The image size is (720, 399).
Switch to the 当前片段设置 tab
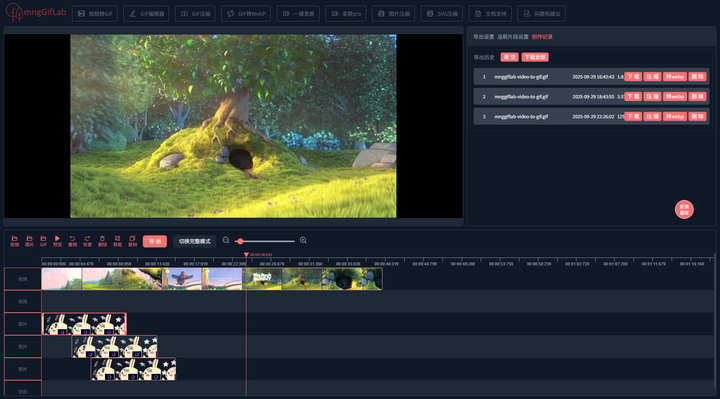coord(513,37)
